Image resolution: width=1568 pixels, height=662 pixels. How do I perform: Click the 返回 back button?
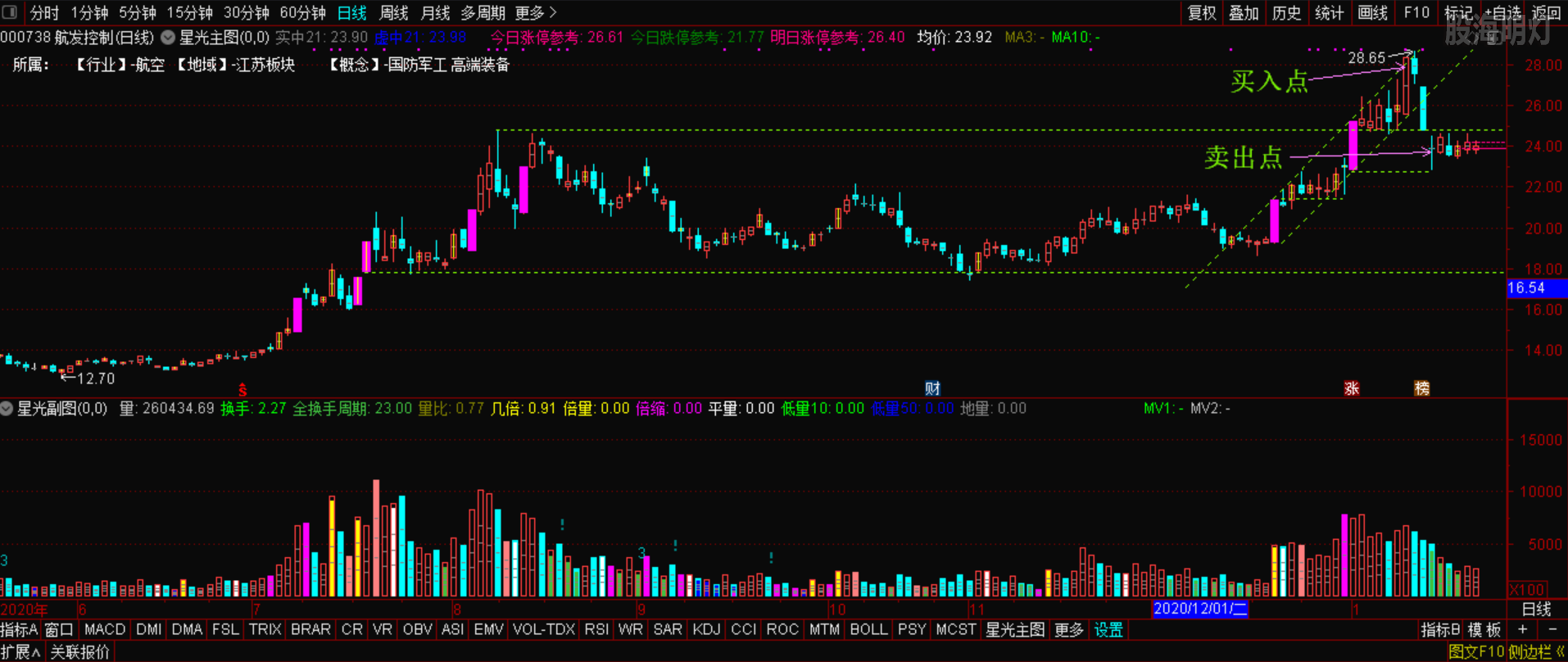pos(1546,13)
